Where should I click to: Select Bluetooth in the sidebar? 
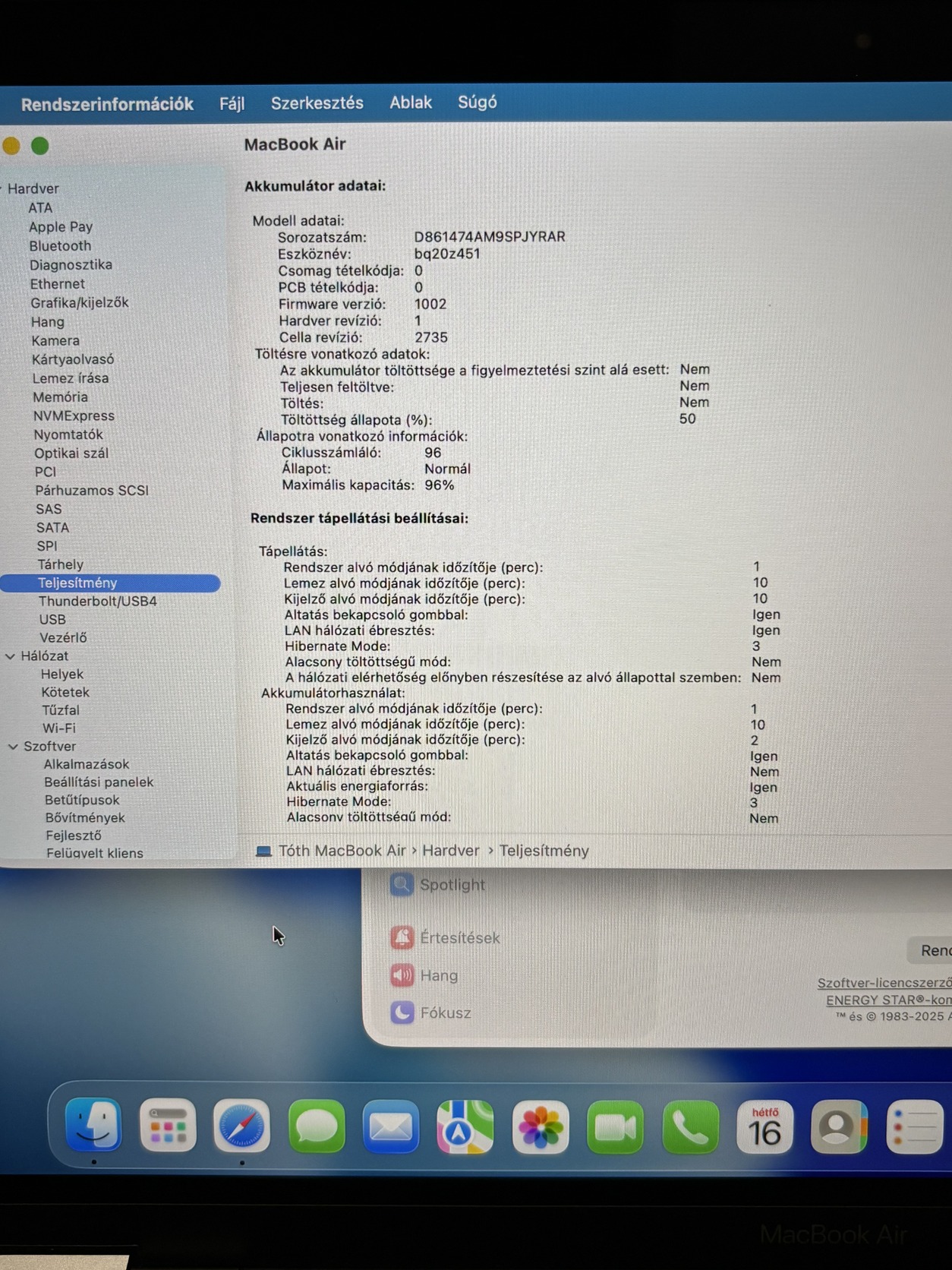(60, 246)
